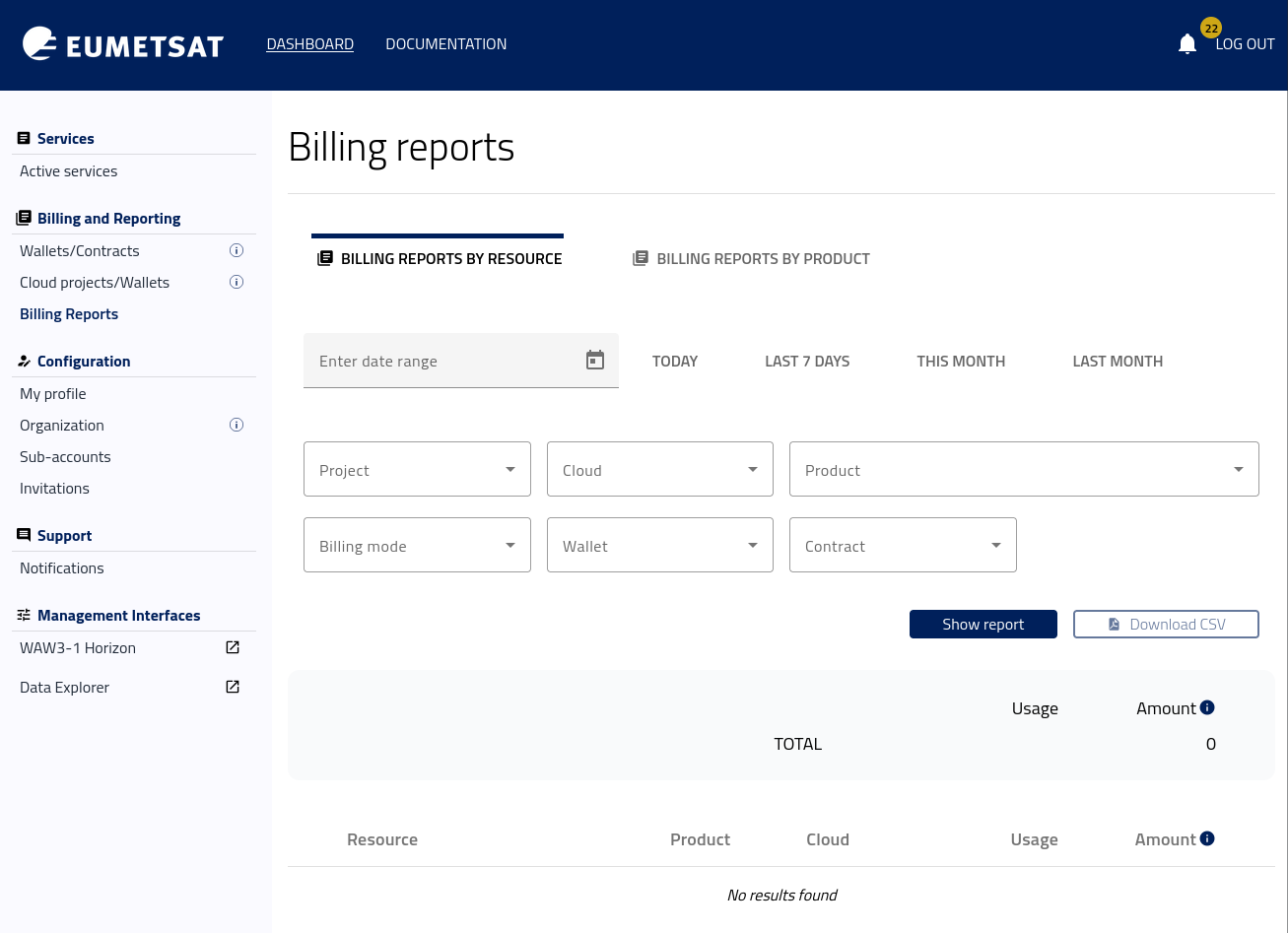Expand the Project dropdown
The height and width of the screenshot is (933, 1288).
coord(417,469)
